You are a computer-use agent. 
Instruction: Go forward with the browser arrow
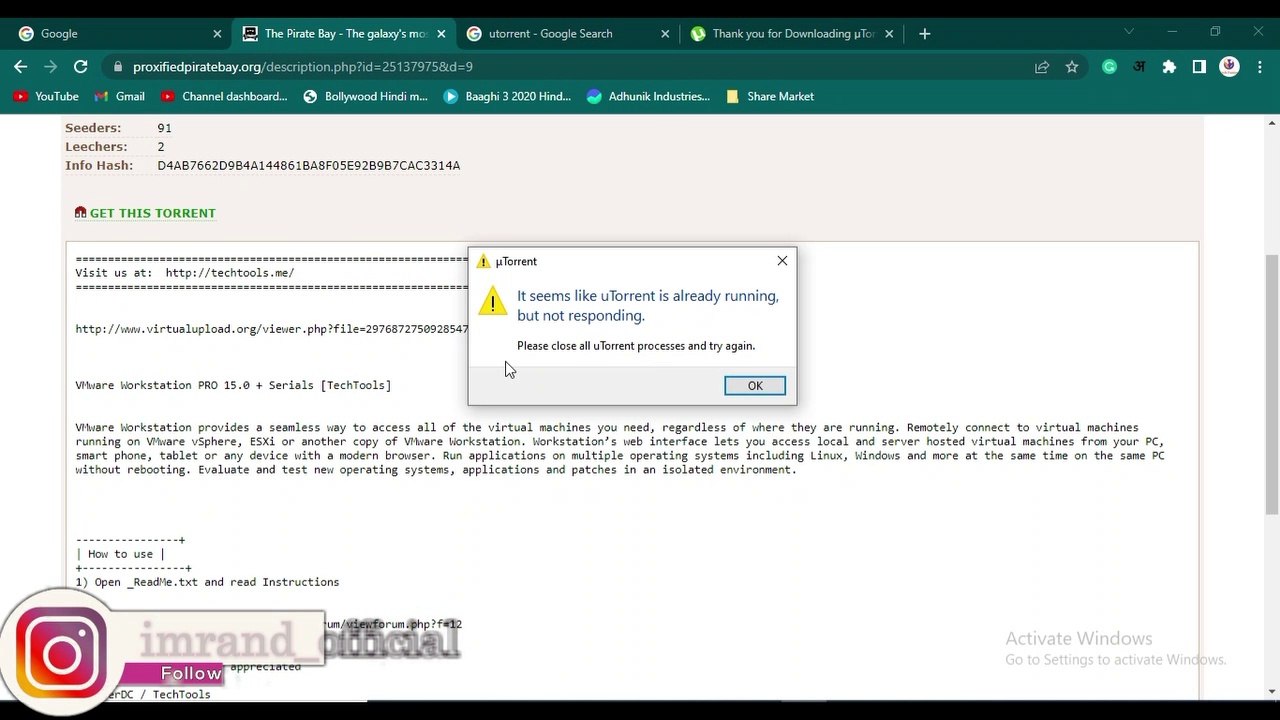(x=51, y=67)
